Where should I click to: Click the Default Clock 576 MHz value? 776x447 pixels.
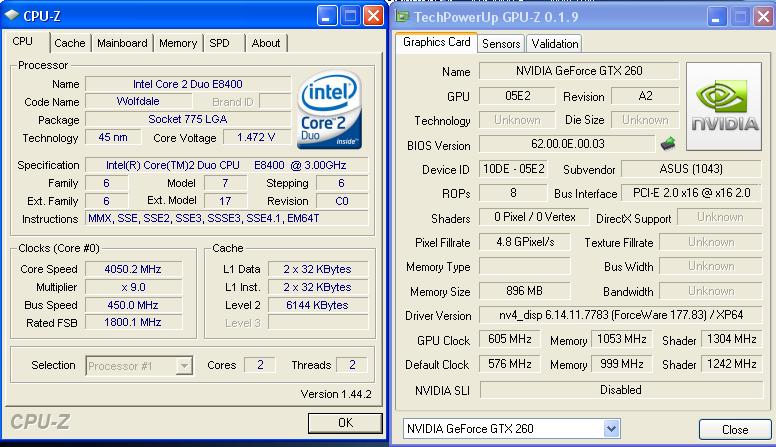[510, 364]
